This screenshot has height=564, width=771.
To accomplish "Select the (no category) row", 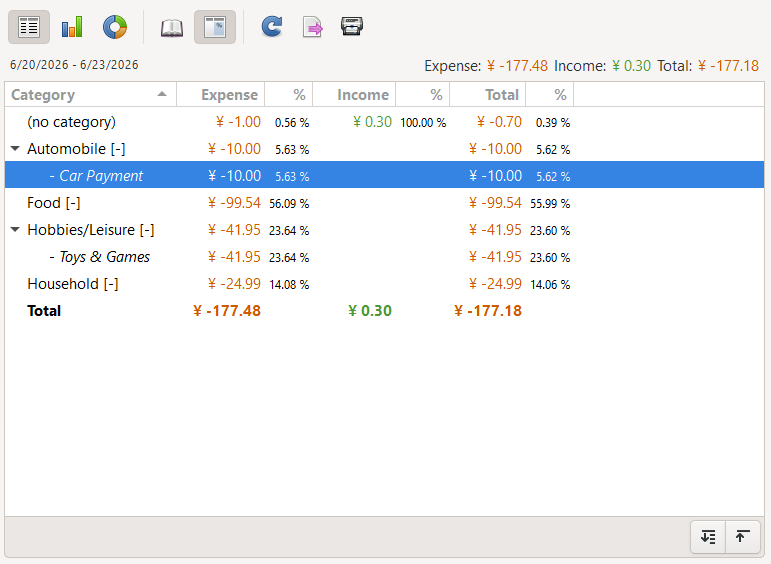I will pos(385,122).
